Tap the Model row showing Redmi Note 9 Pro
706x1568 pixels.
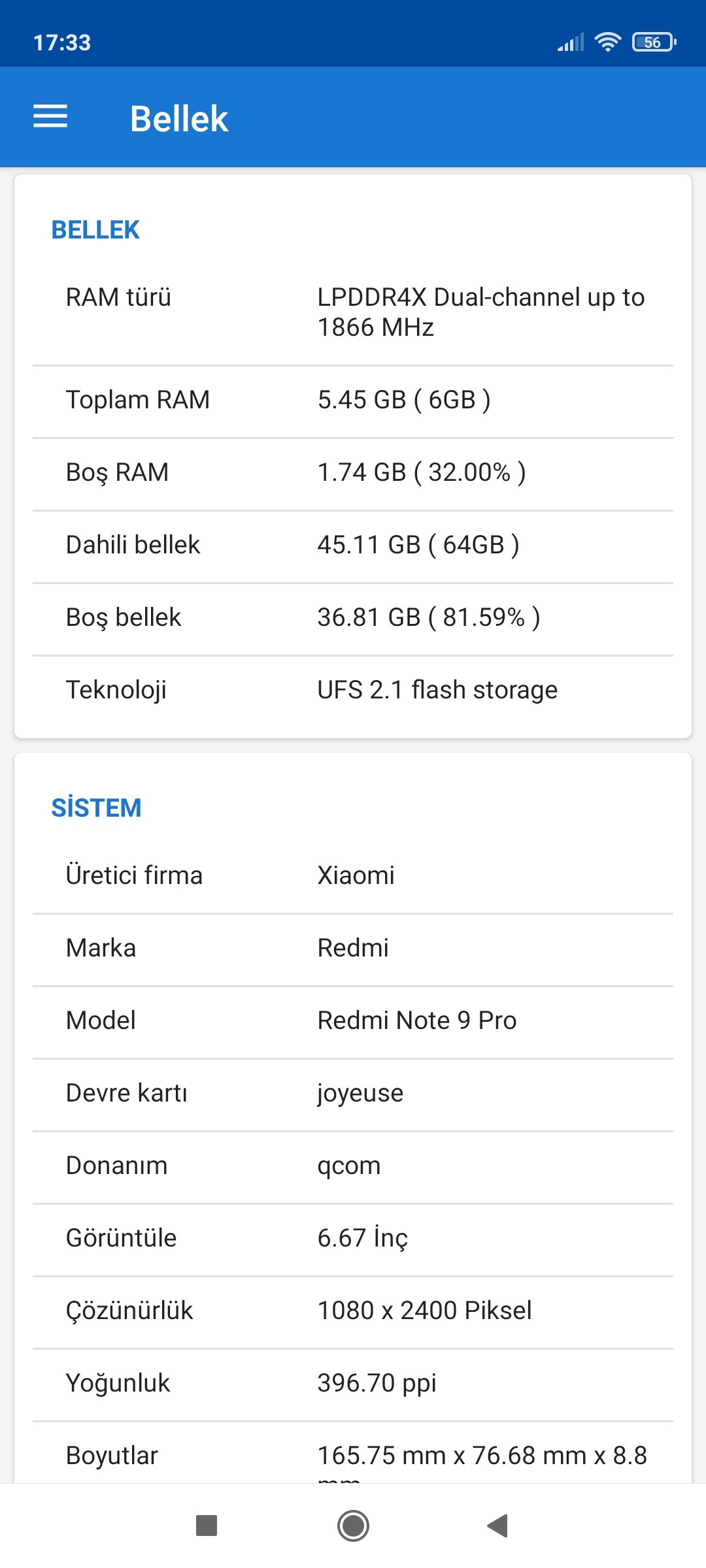point(353,1021)
